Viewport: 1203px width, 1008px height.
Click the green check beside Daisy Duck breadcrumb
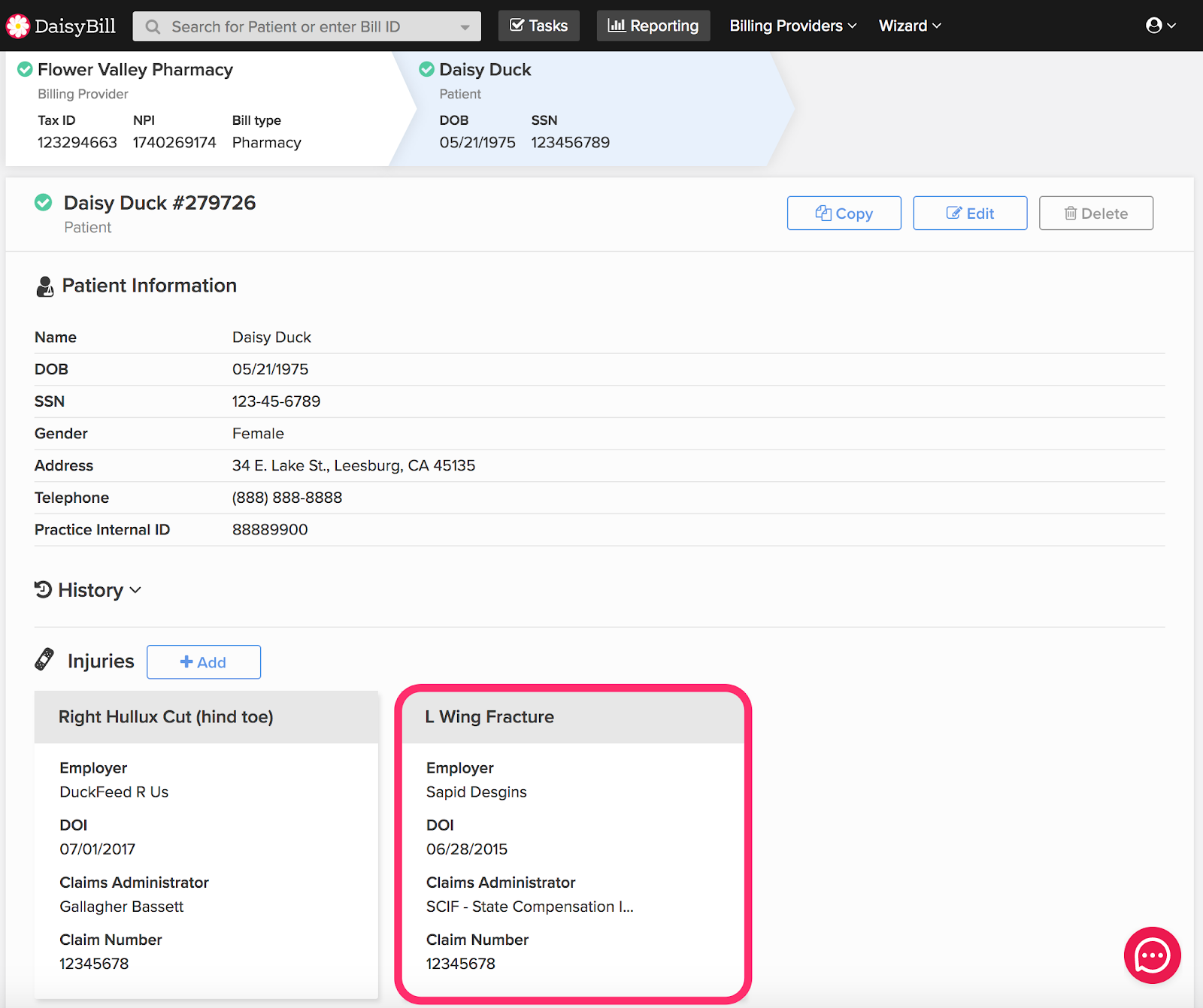click(426, 69)
